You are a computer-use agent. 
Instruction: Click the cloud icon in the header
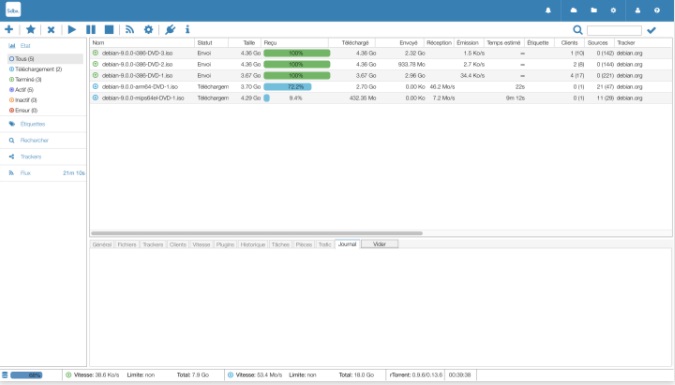click(x=573, y=10)
